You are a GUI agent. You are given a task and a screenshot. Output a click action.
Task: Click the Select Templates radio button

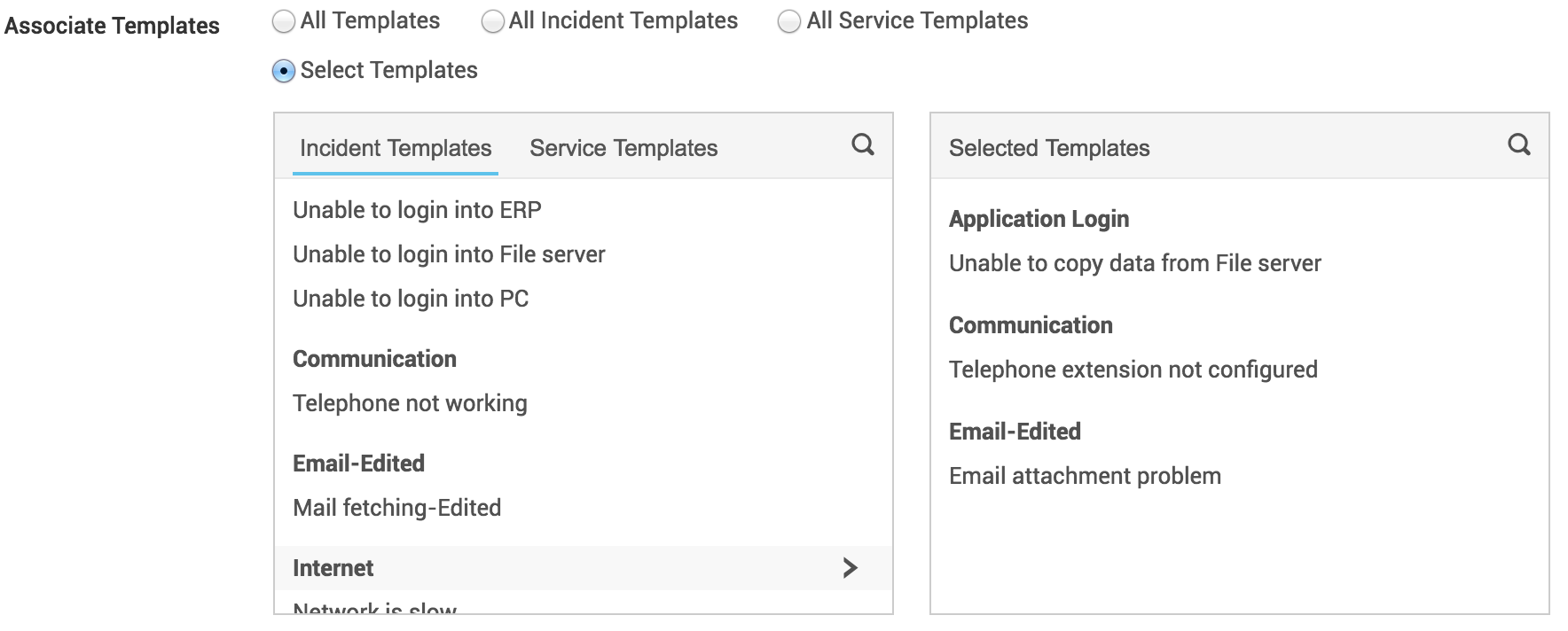coord(284,72)
